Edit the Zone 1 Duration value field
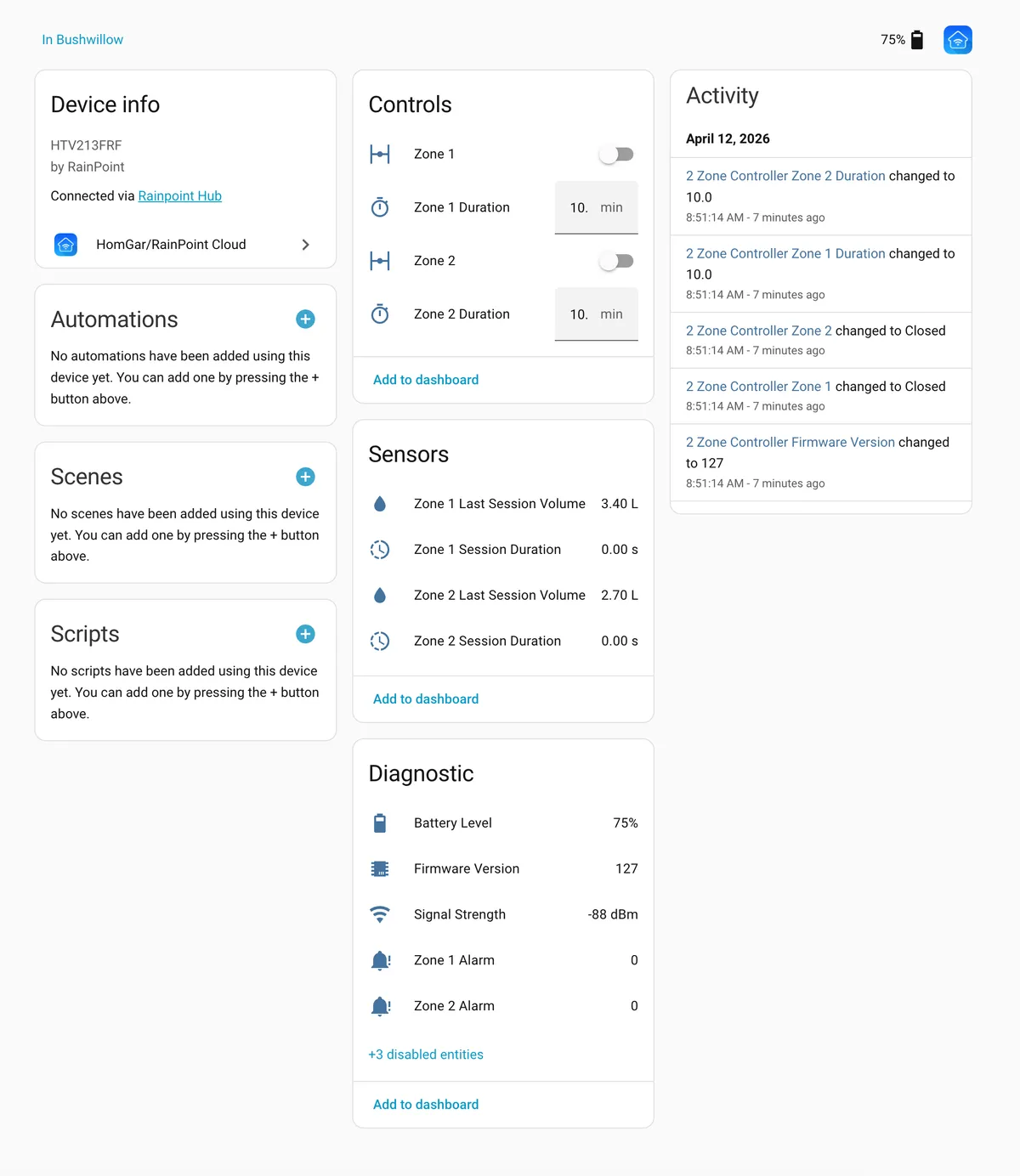1020x1176 pixels. click(x=597, y=207)
